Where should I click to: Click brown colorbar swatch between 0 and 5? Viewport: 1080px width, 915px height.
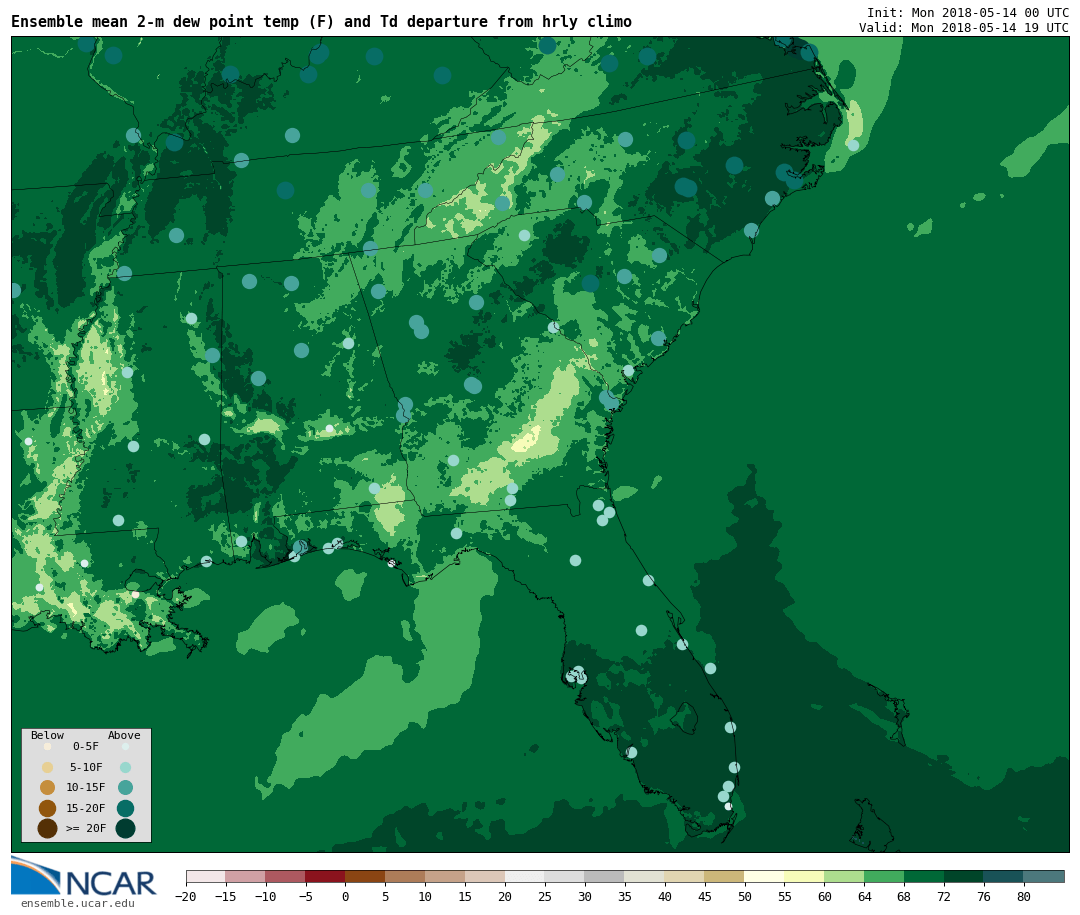[x=366, y=876]
